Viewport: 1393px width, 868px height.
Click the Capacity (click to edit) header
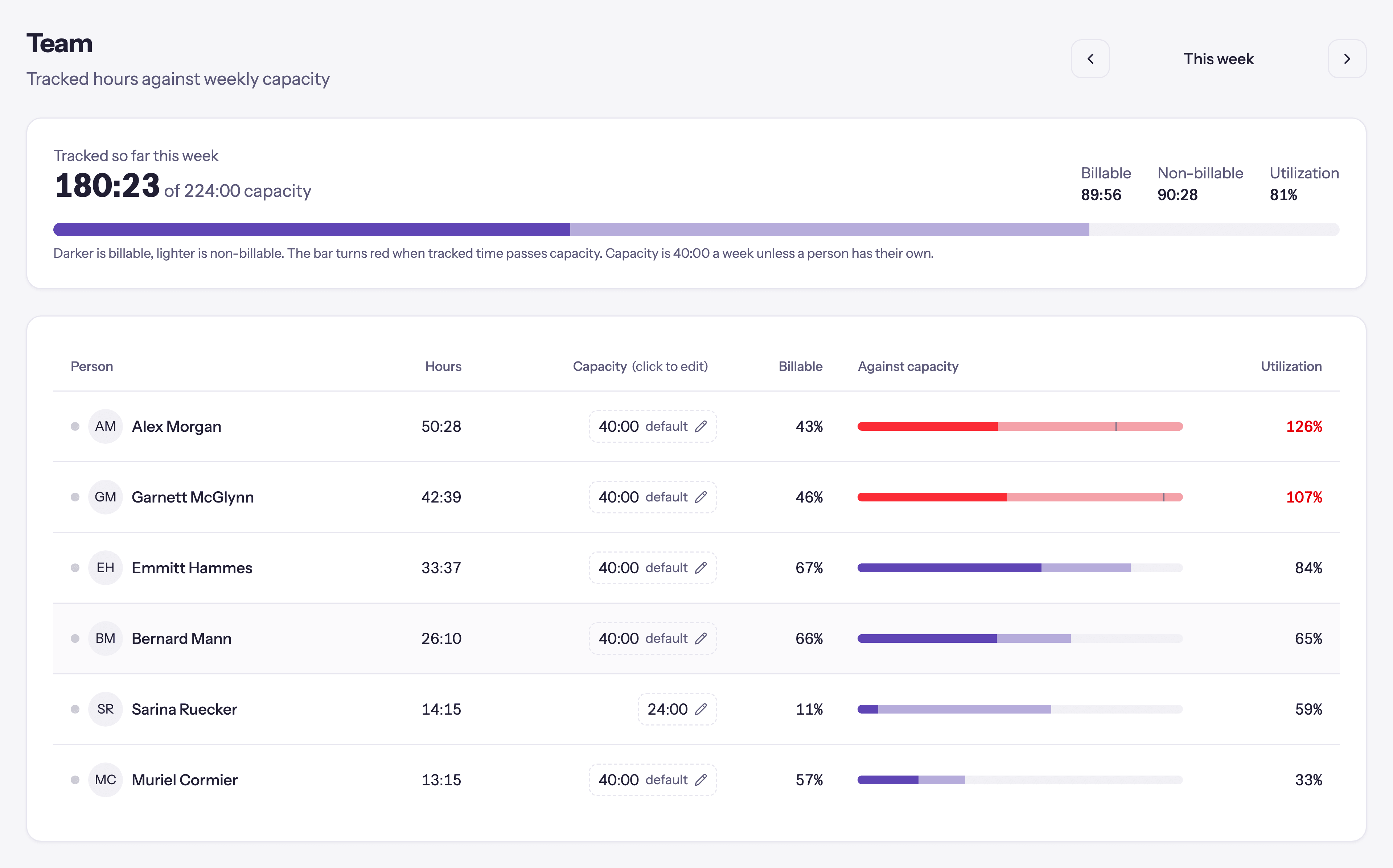pyautogui.click(x=640, y=366)
